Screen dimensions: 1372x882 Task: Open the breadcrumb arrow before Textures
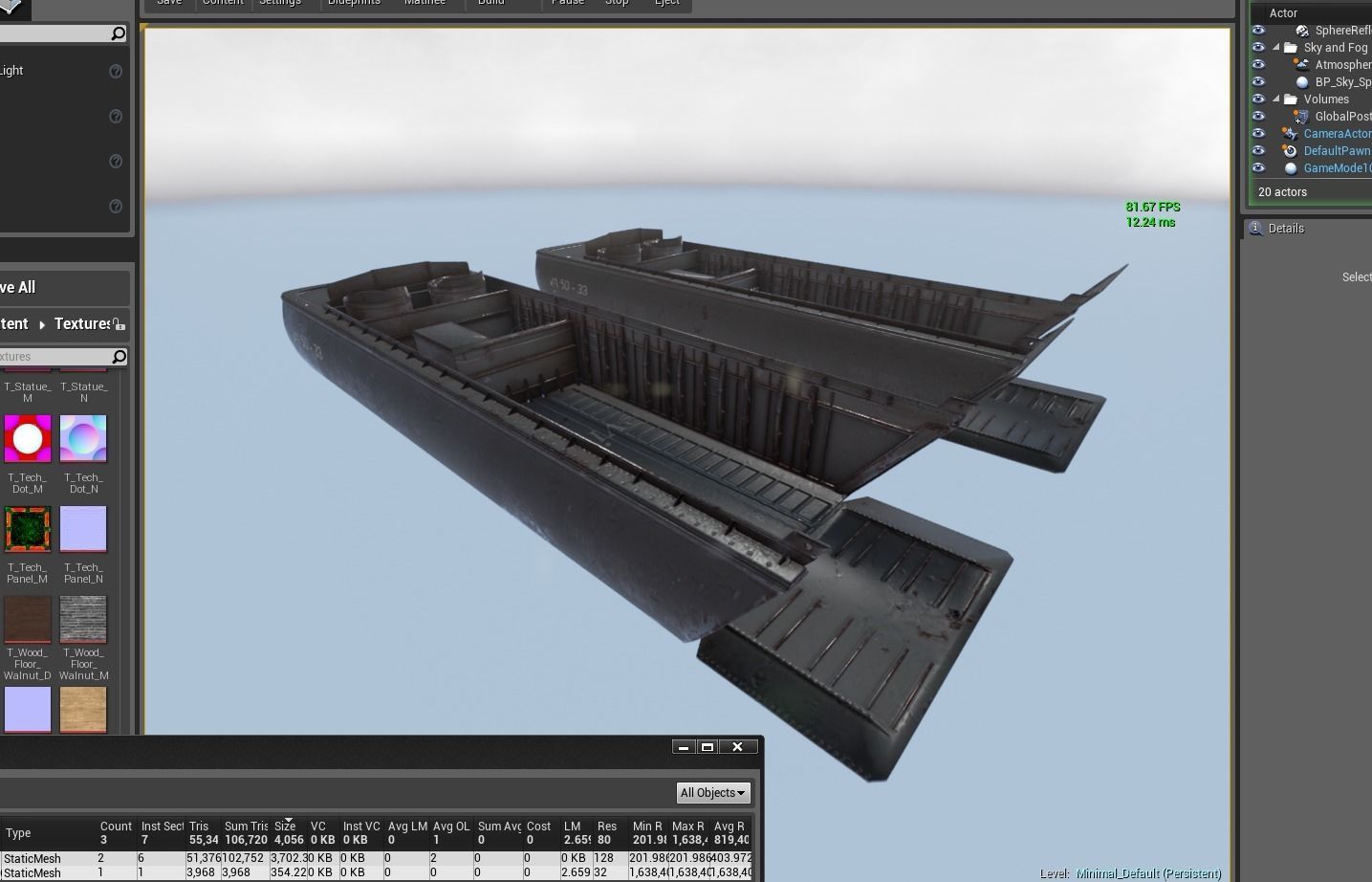pos(42,325)
